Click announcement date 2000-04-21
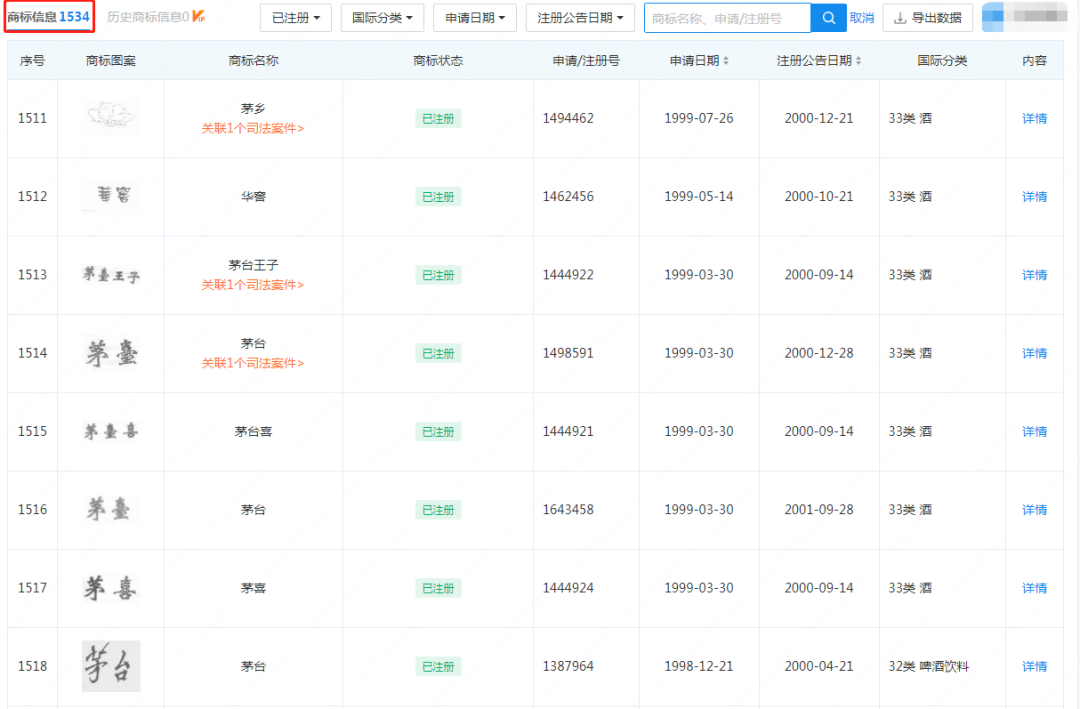The width and height of the screenshot is (1080, 709). tap(819, 666)
